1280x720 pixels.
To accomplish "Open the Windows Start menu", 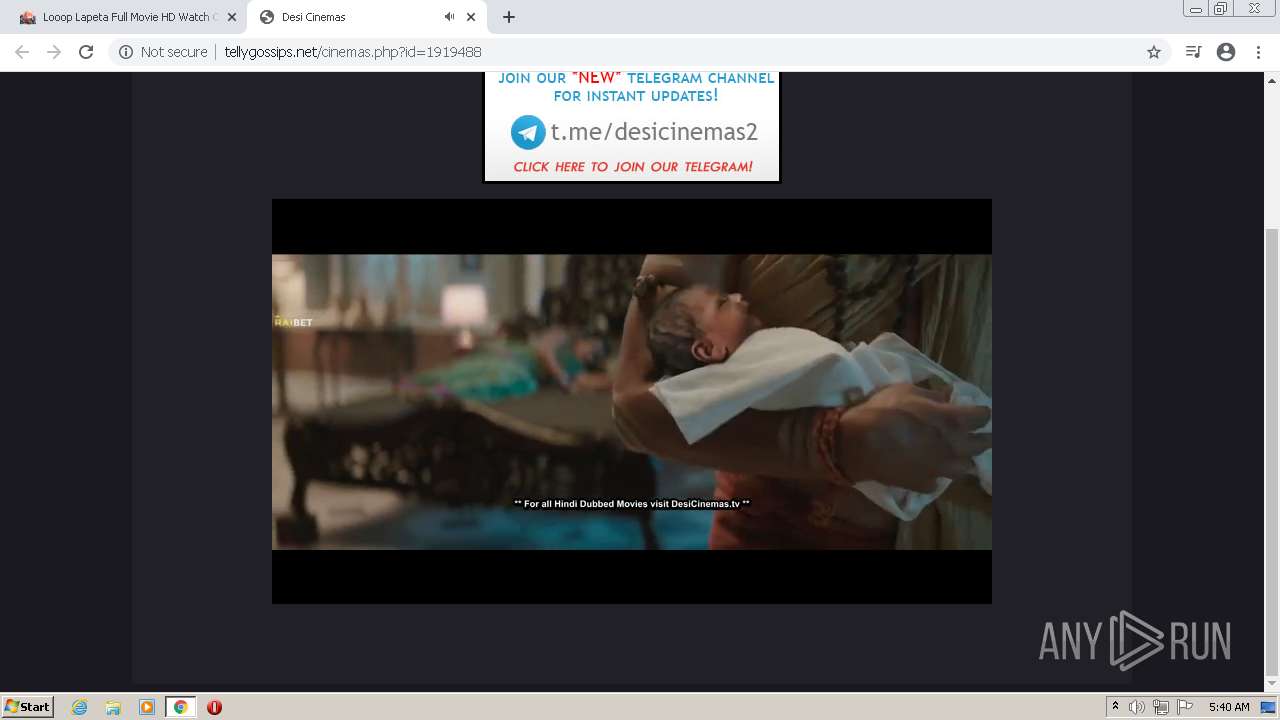I will [27, 706].
